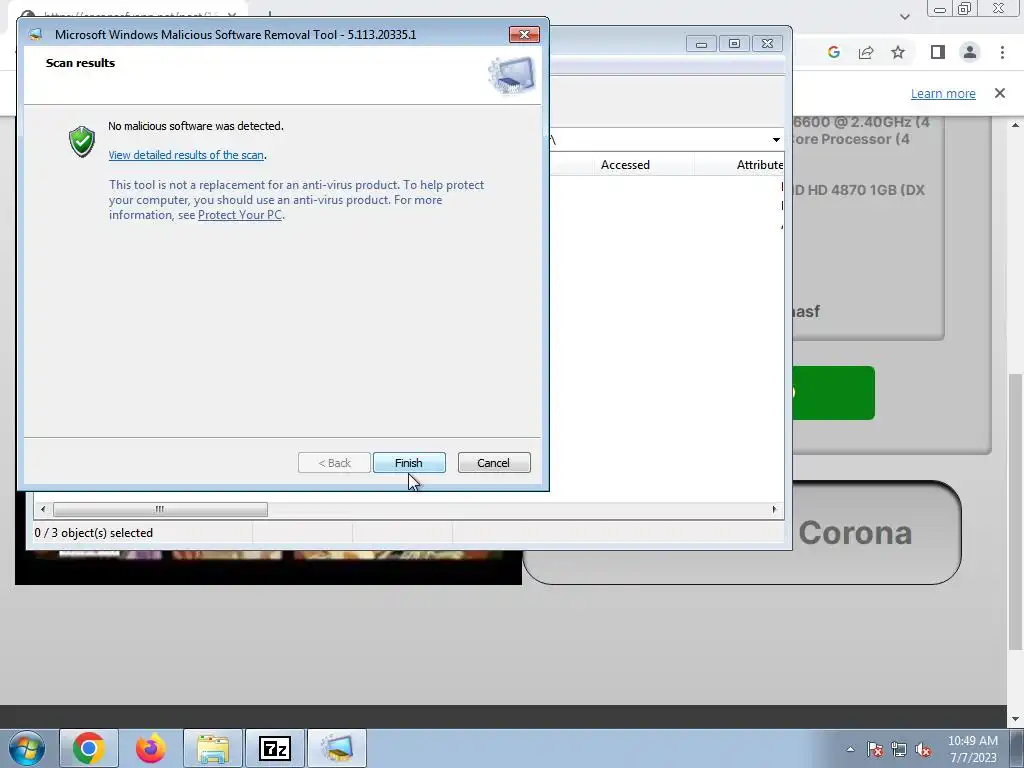This screenshot has height=768, width=1024.
Task: Open the 'Protect Your PC' link
Action: (x=240, y=215)
